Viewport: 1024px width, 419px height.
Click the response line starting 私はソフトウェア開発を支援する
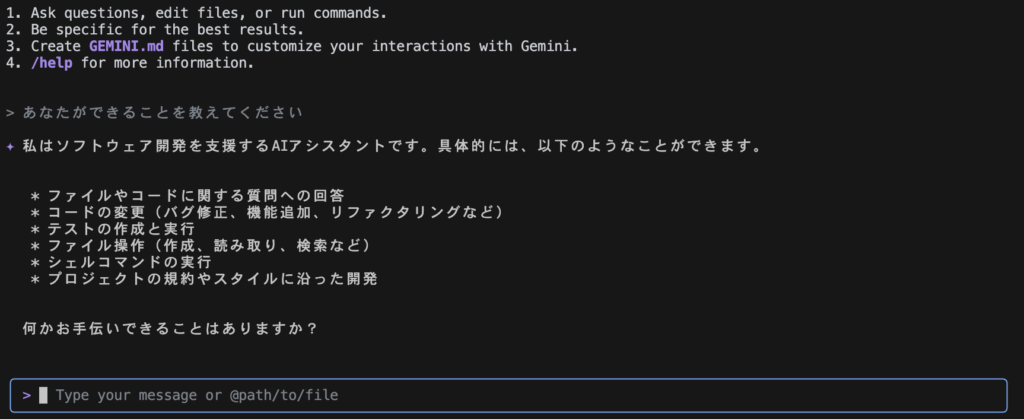click(392, 146)
